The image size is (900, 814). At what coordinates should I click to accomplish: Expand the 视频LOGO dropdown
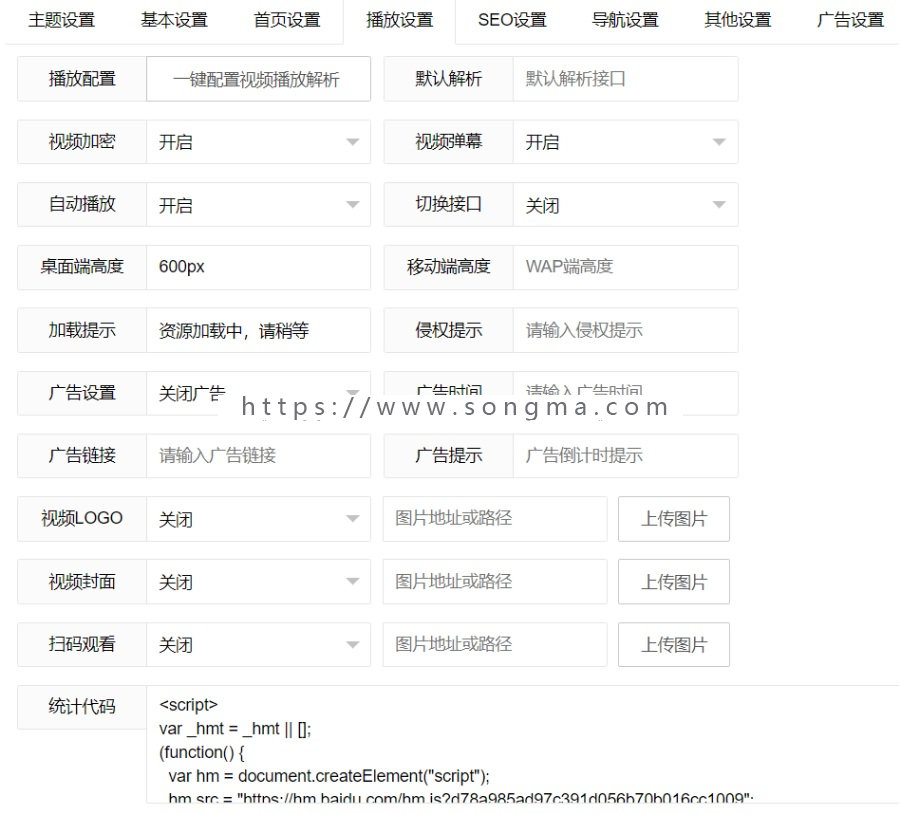258,519
